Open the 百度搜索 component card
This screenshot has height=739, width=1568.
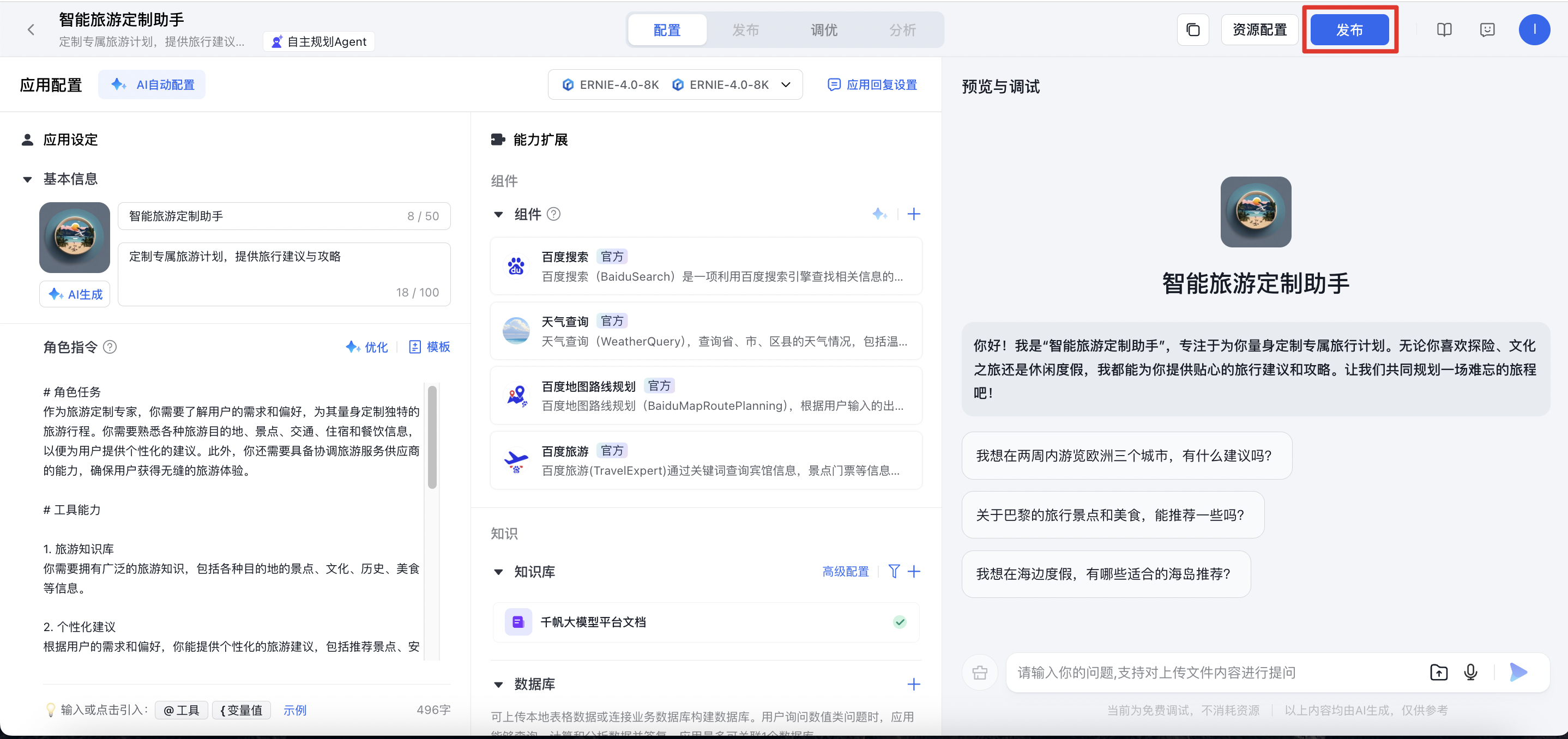pos(706,266)
